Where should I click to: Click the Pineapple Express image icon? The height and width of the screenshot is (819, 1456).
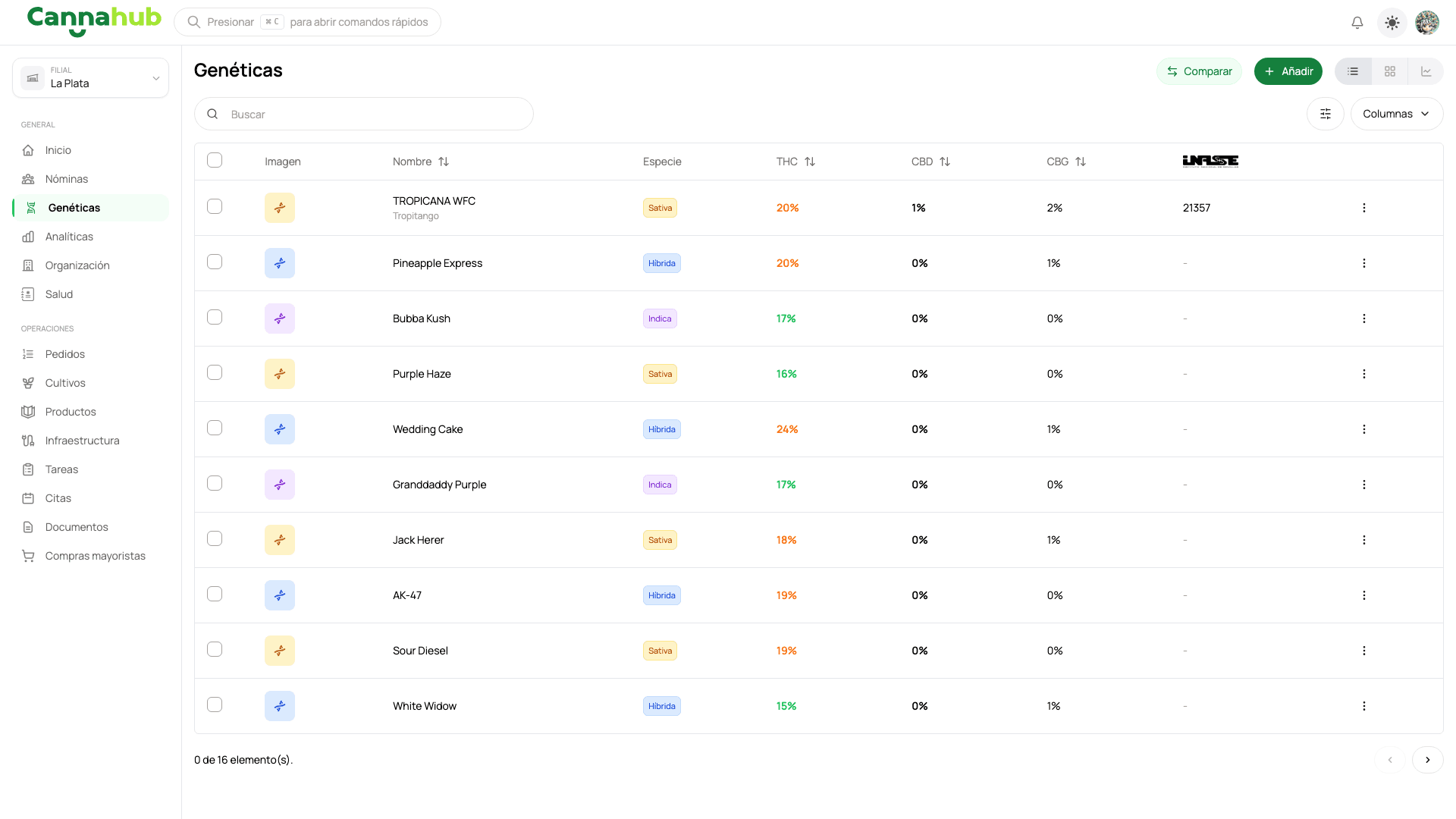[280, 263]
